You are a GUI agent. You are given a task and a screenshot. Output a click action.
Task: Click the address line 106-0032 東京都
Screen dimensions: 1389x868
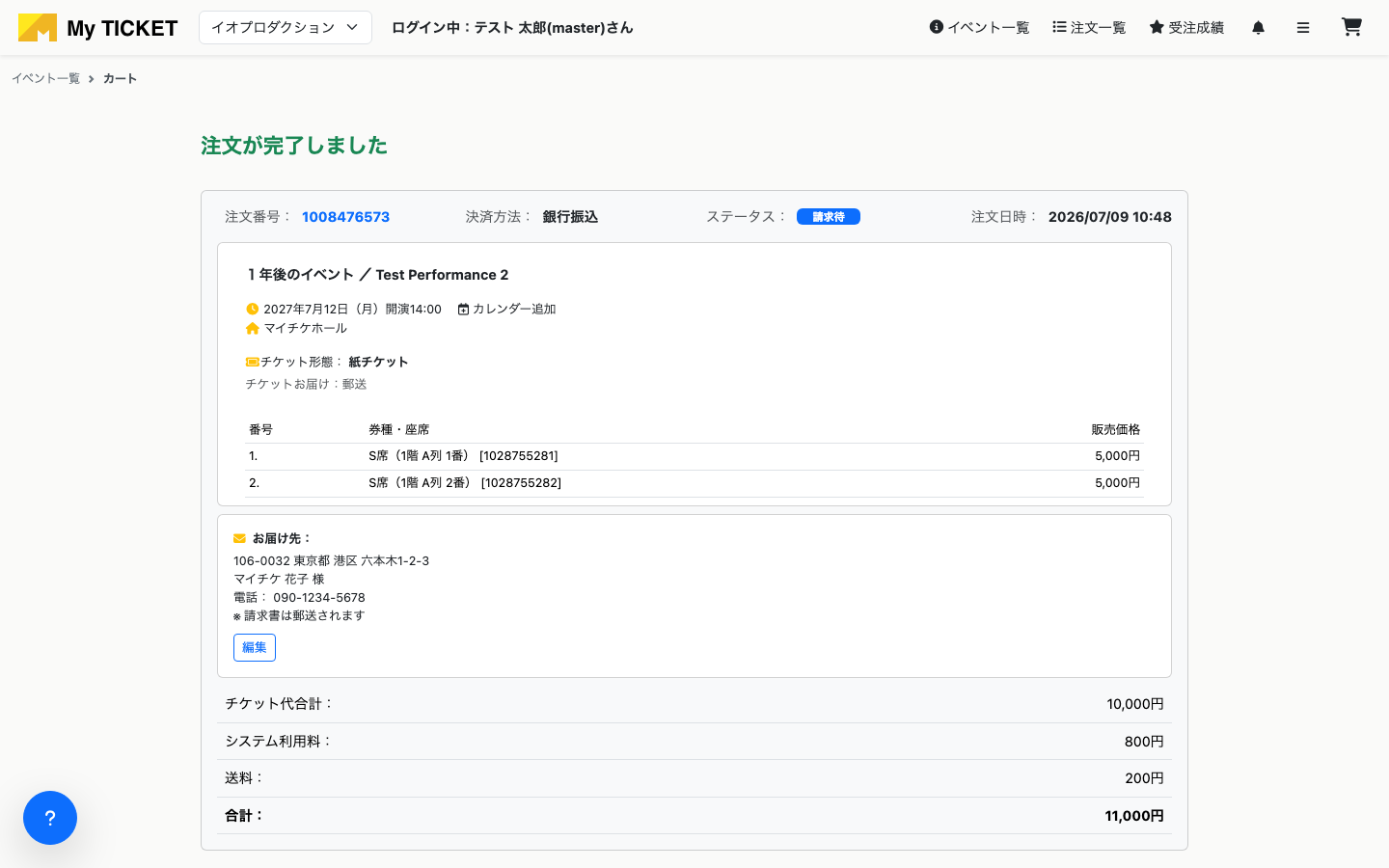[x=331, y=561]
